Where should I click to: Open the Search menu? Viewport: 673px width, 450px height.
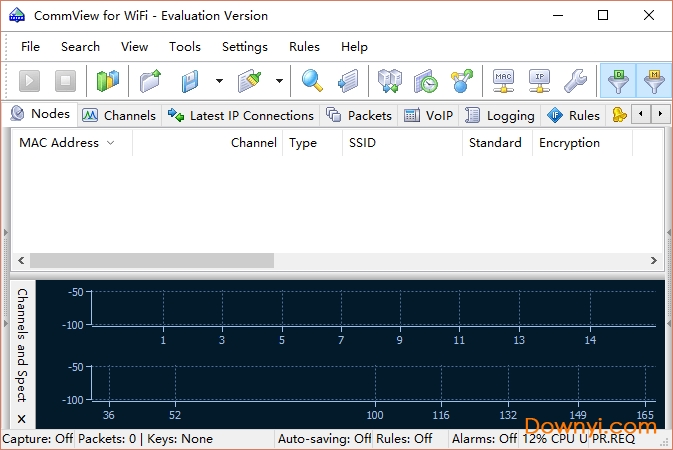[80, 46]
